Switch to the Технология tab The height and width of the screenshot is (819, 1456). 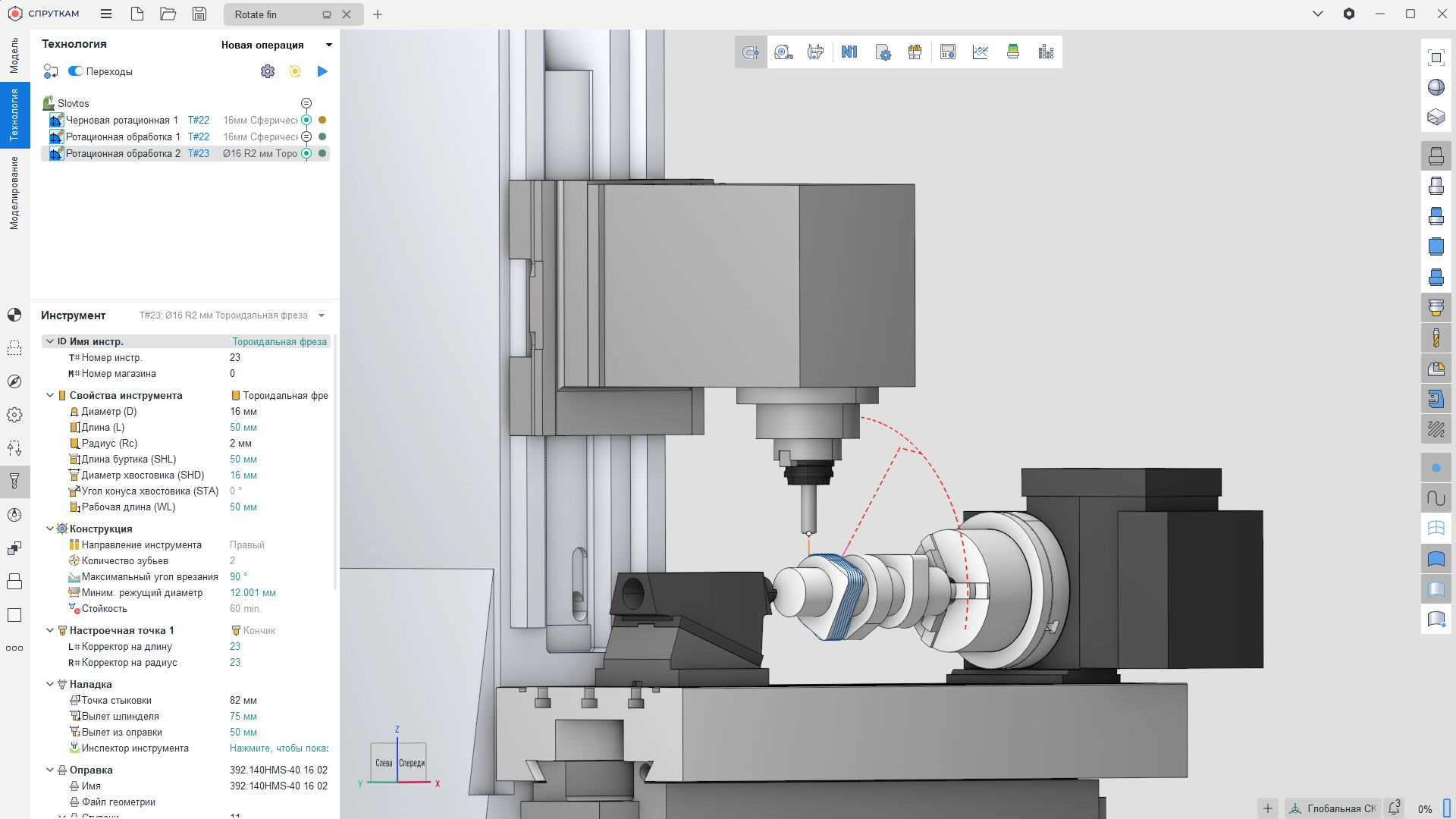tap(14, 115)
